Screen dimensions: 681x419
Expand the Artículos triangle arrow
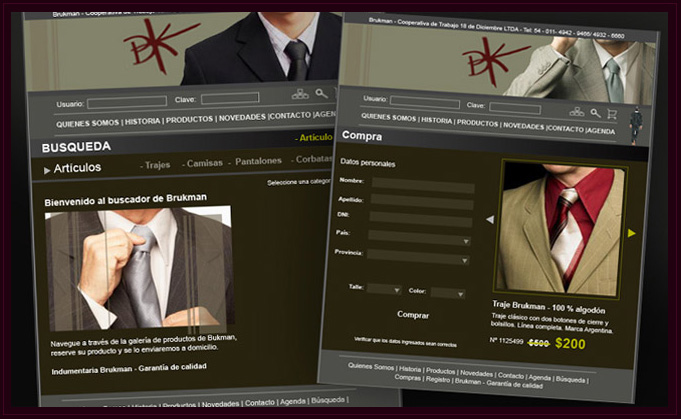(47, 171)
